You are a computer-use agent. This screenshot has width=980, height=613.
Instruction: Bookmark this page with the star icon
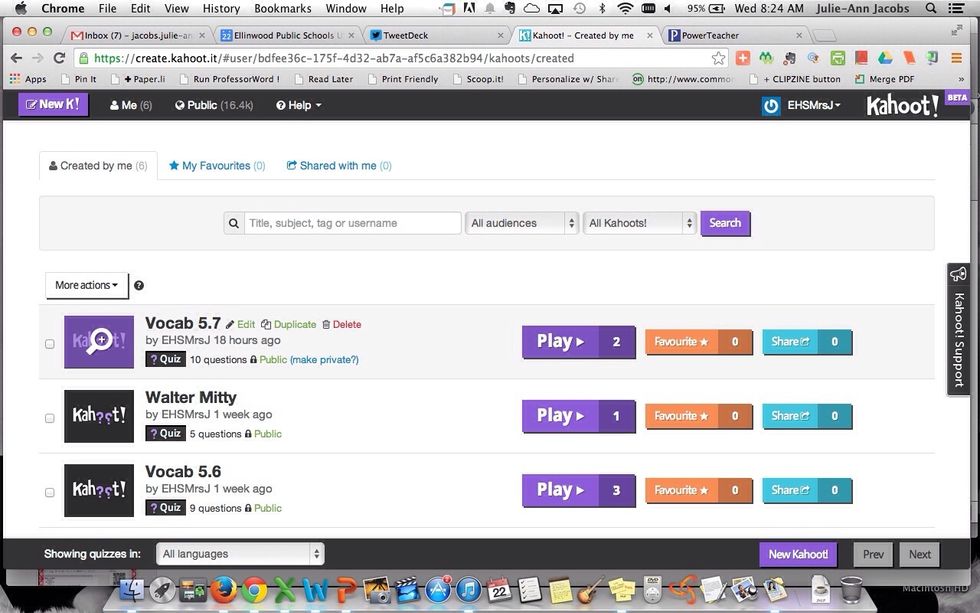coord(719,58)
